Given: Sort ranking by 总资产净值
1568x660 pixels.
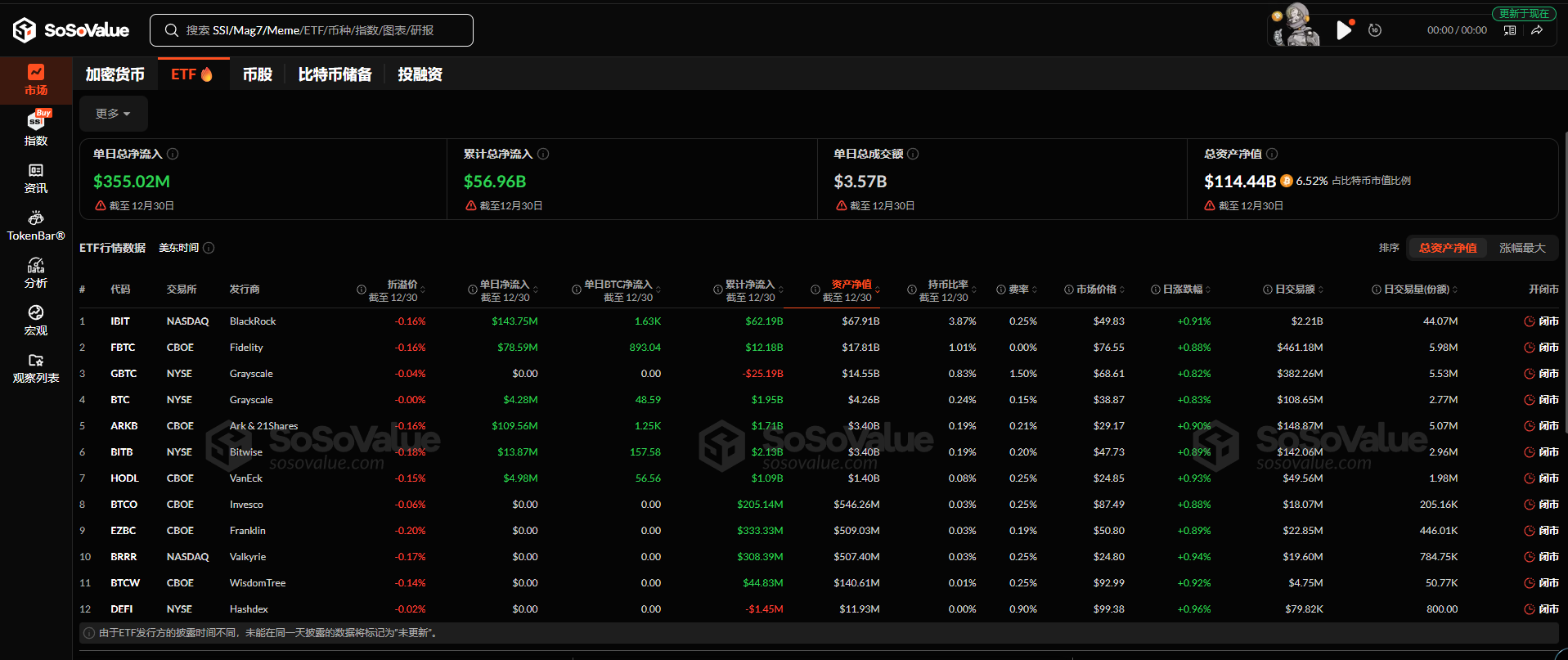Looking at the screenshot, I should (x=1448, y=248).
